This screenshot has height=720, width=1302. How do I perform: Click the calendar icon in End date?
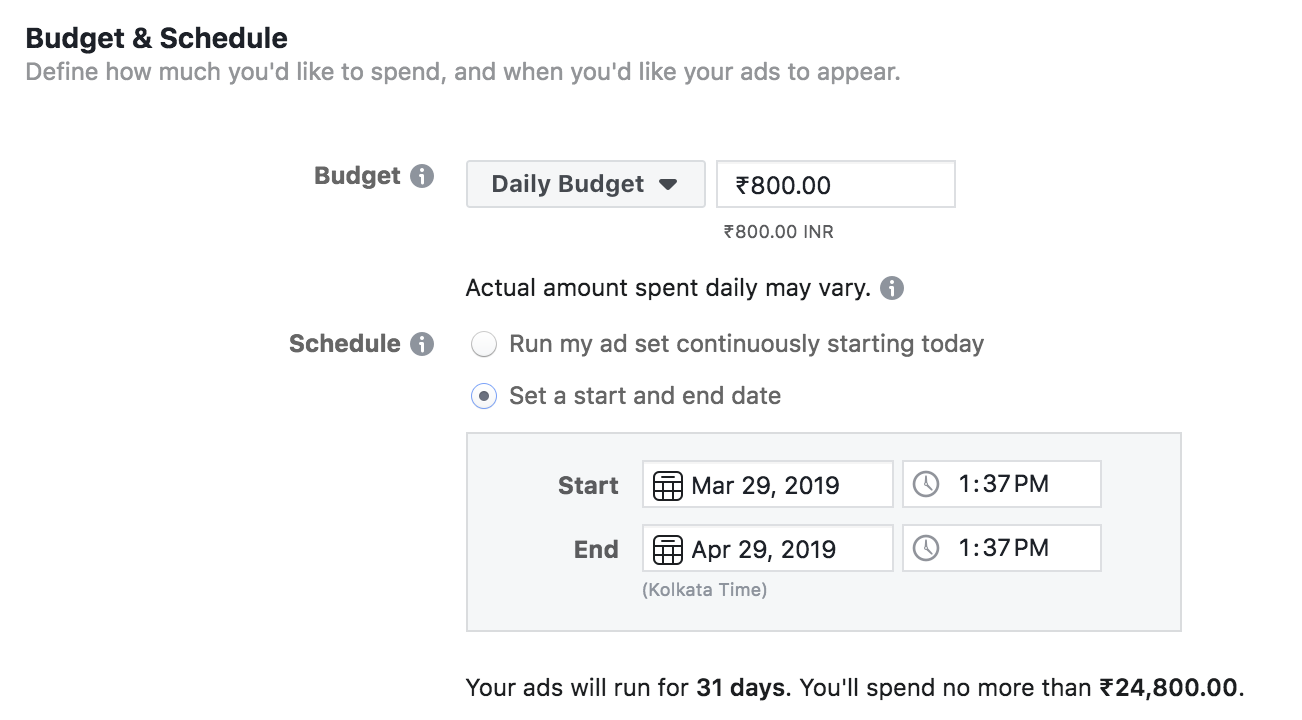click(x=667, y=549)
